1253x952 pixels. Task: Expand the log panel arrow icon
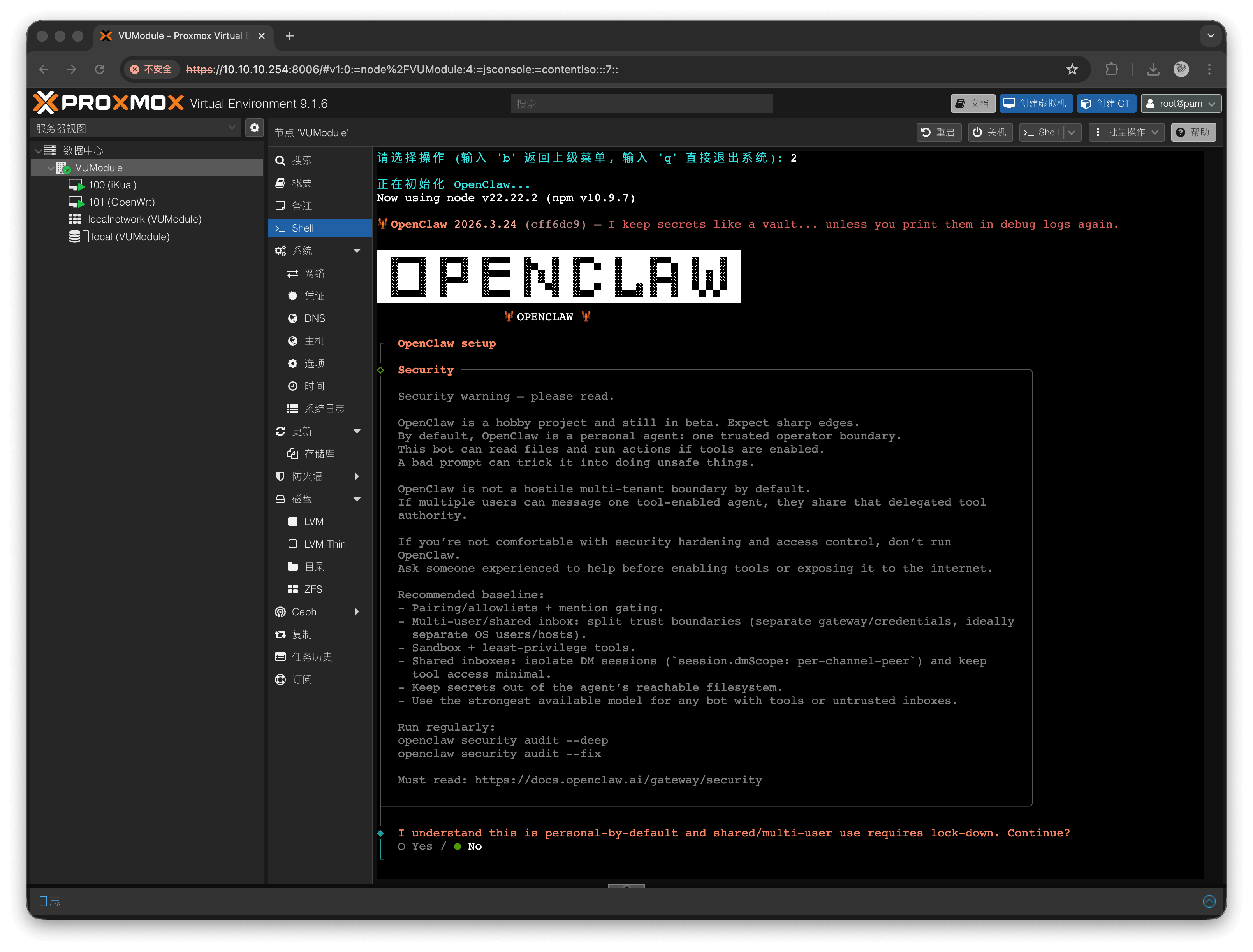1209,901
